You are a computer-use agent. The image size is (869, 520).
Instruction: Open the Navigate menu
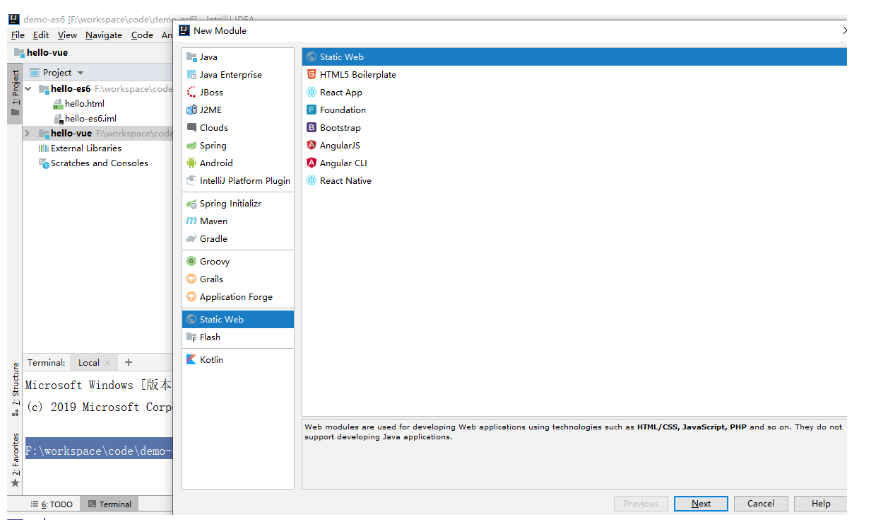104,35
